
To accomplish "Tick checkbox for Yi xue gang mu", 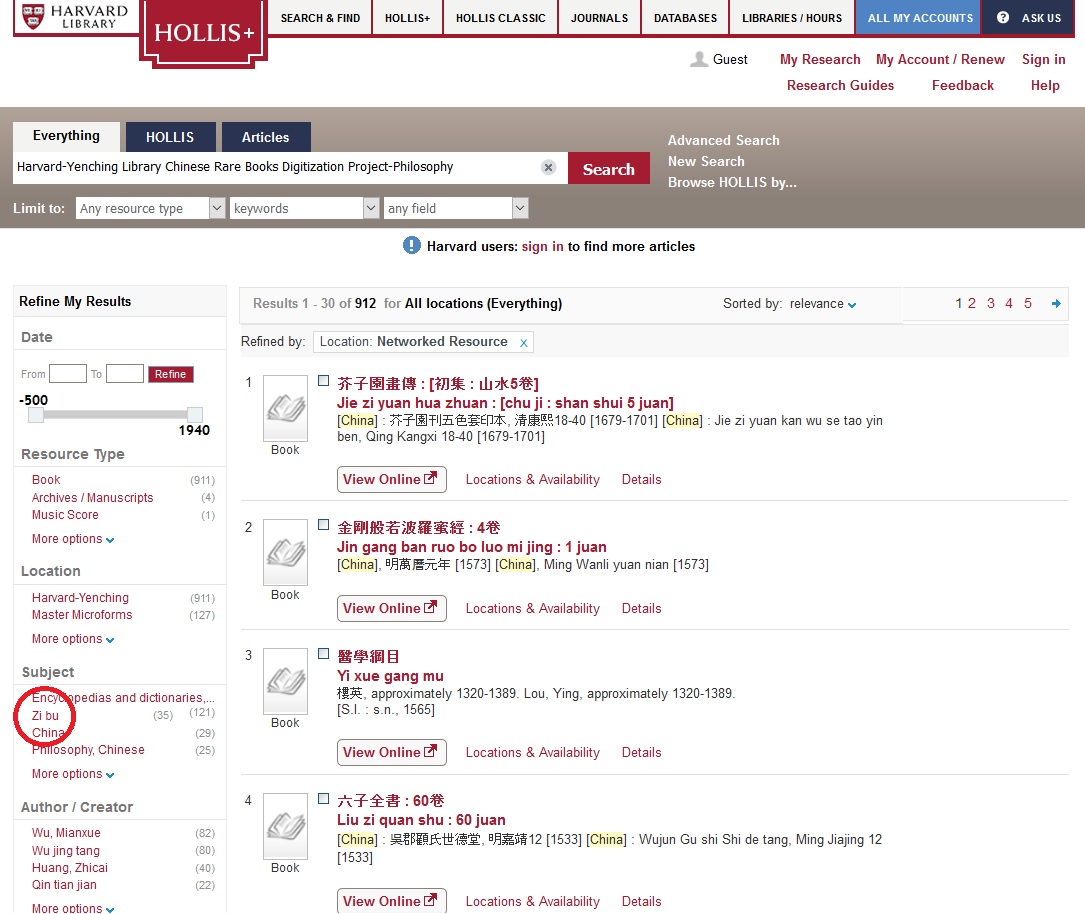I will click(323, 653).
